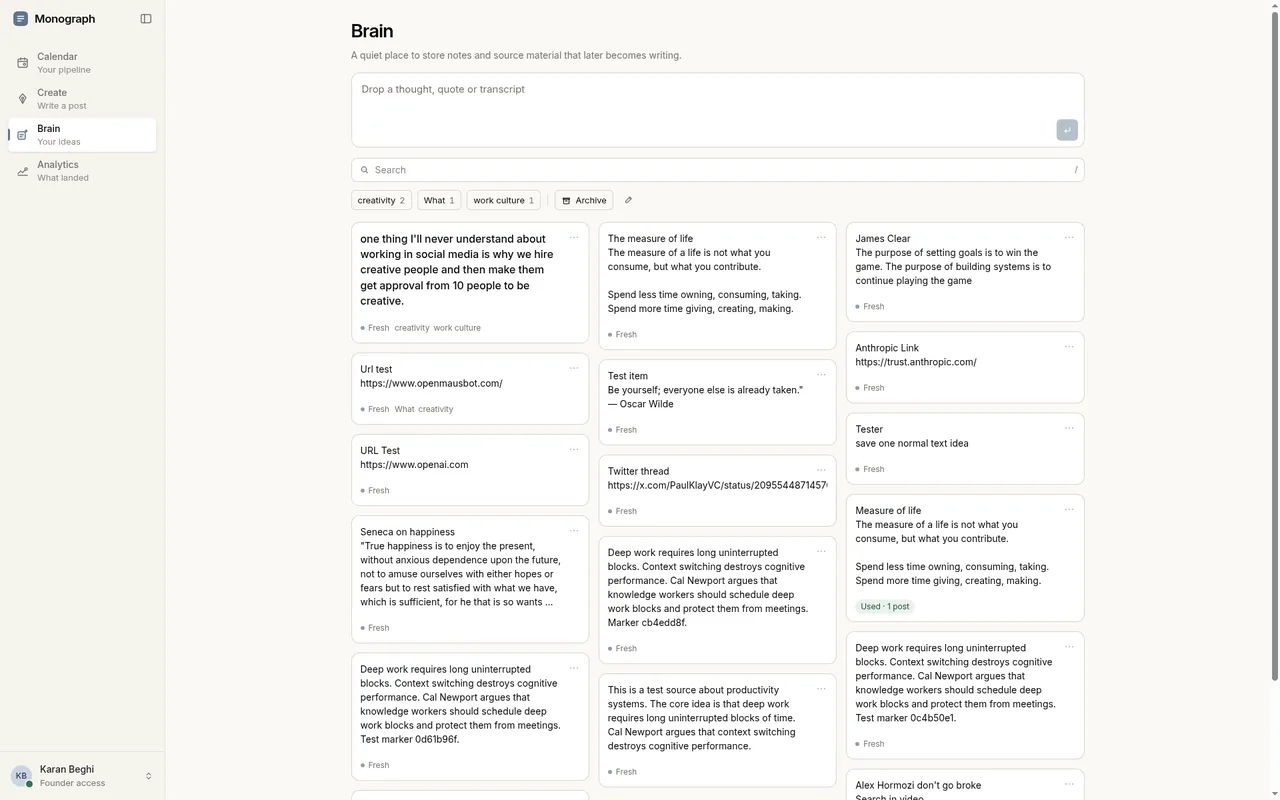
Task: Open the Calendar pipeline page
Action: pos(82,63)
